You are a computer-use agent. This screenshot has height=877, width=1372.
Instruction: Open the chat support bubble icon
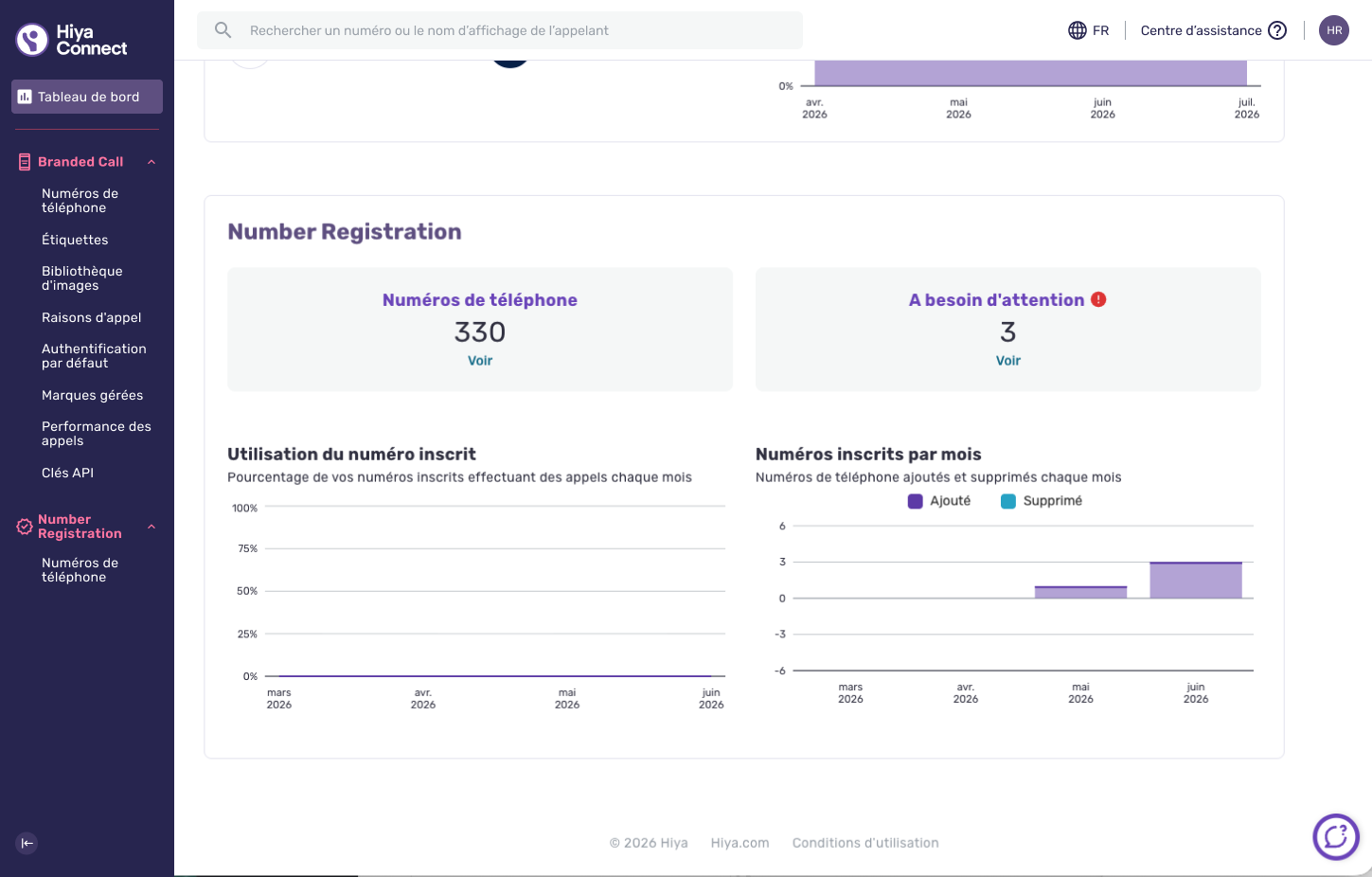[x=1336, y=837]
